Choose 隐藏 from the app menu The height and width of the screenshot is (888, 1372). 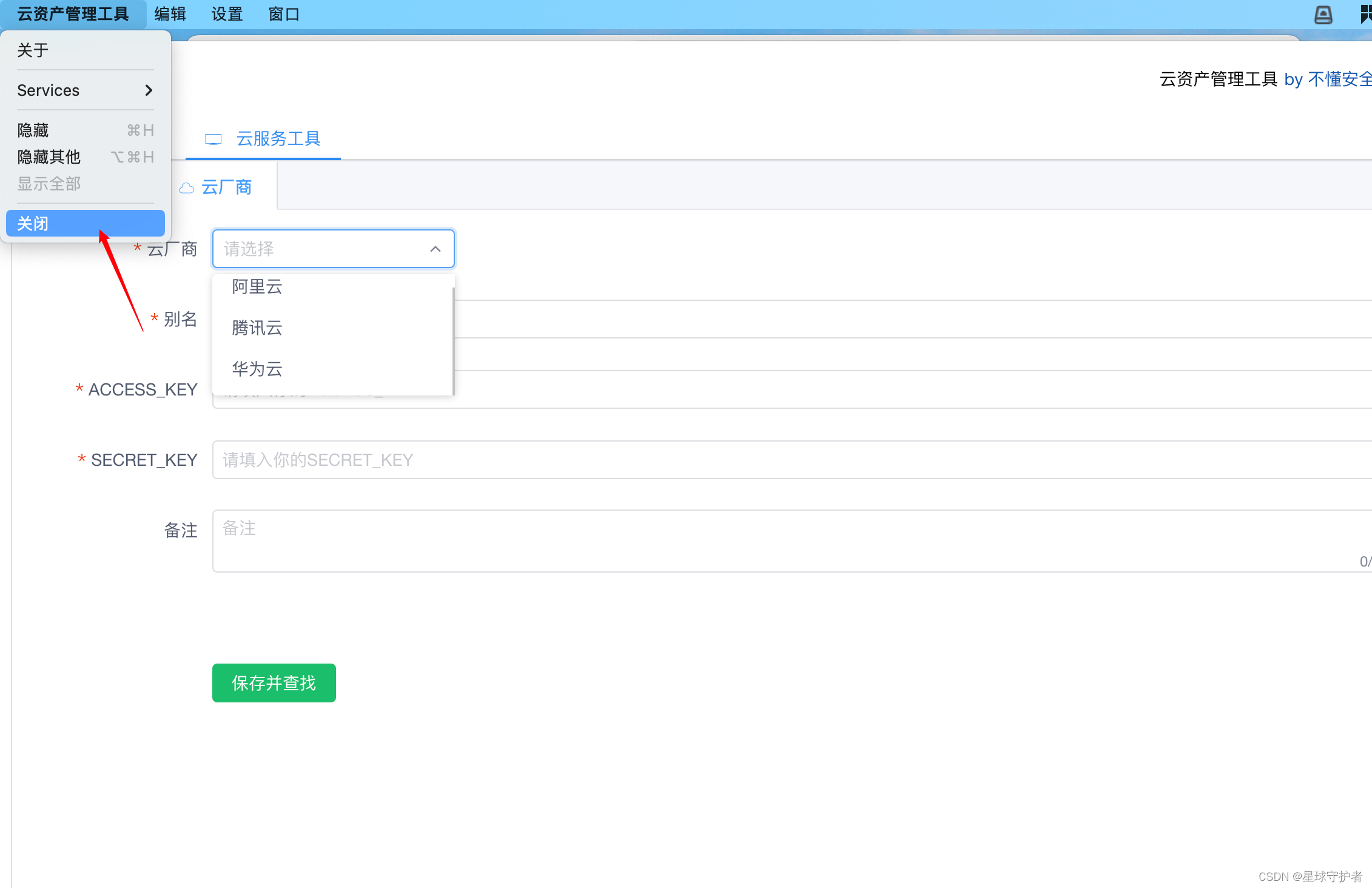[33, 130]
